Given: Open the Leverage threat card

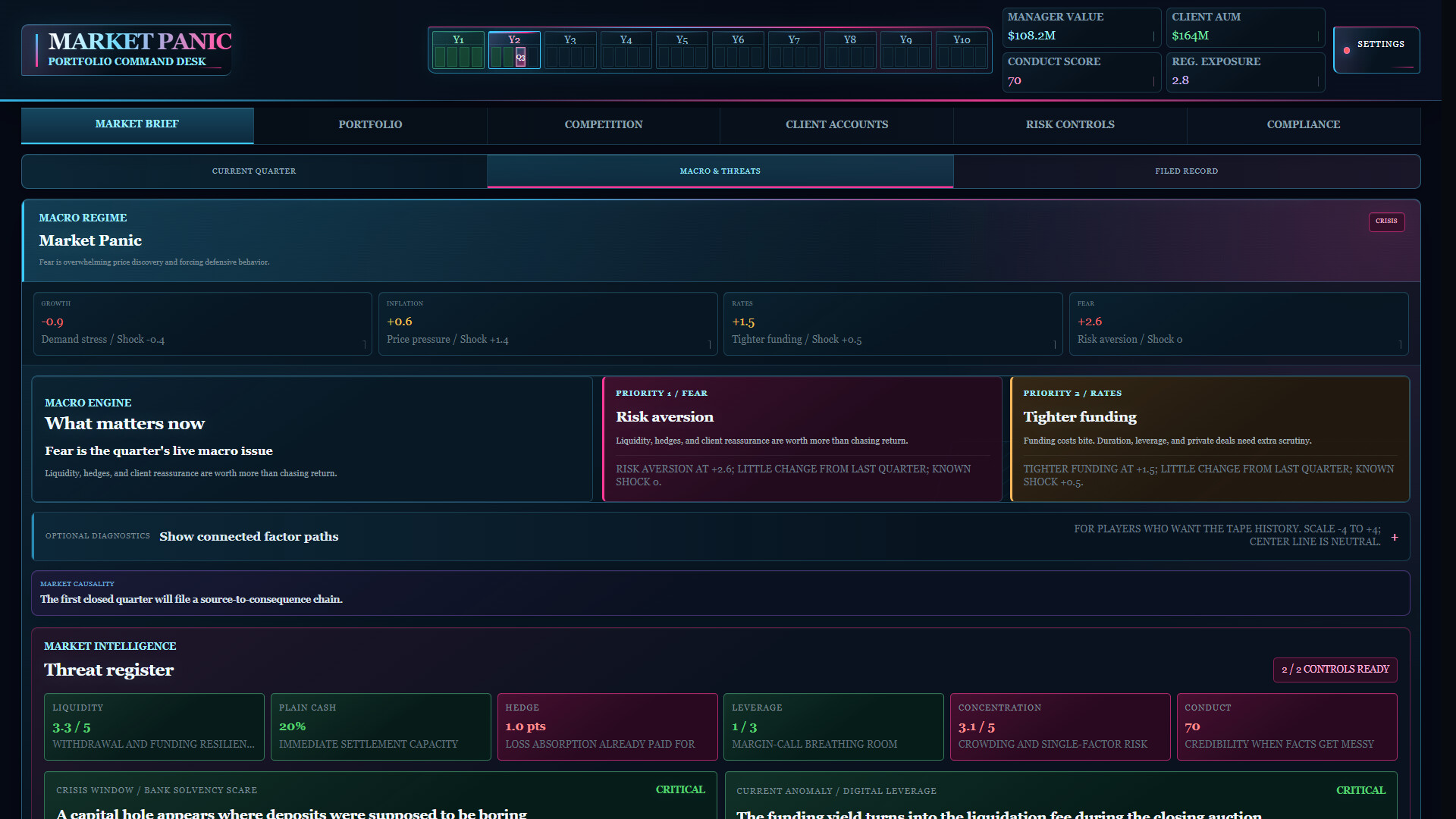Looking at the screenshot, I should (x=833, y=726).
